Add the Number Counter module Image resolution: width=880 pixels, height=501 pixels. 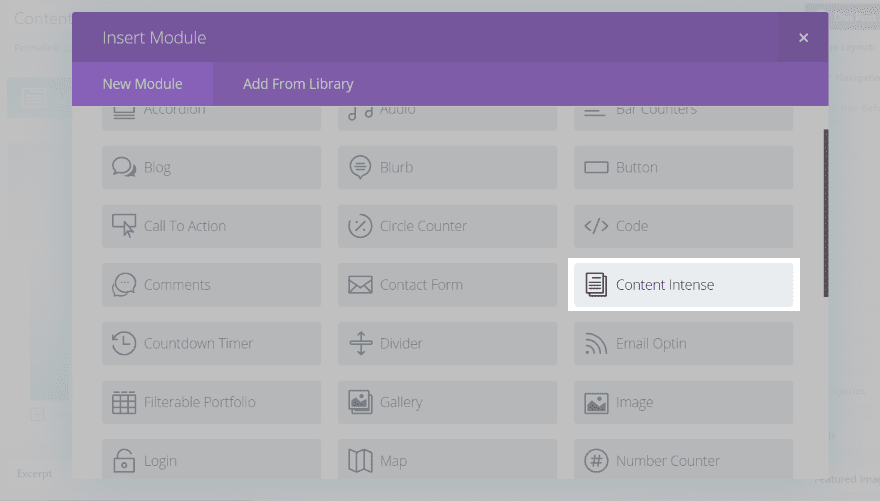683,461
